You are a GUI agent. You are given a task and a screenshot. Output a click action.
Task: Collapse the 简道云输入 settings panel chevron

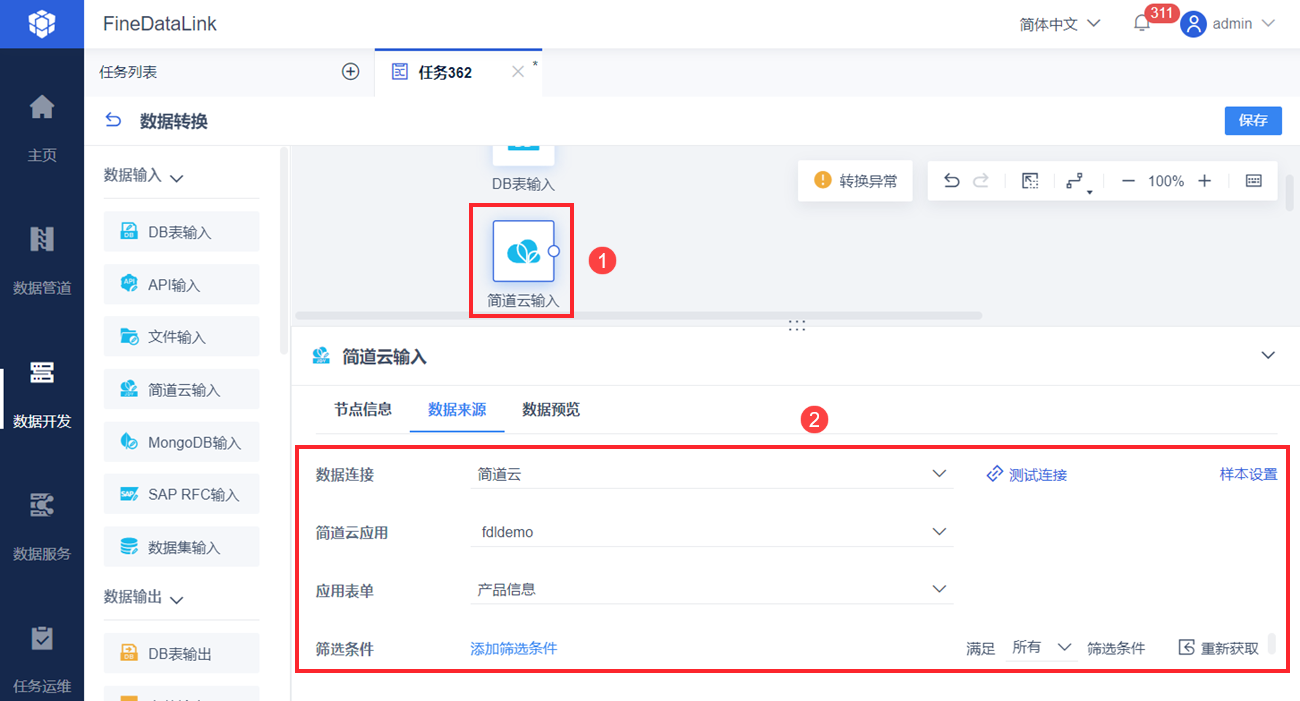[x=1268, y=356]
